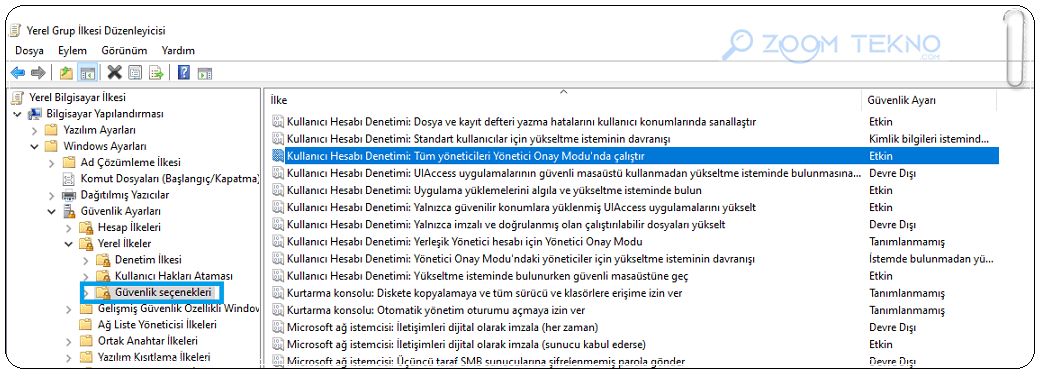Select 'Yalnızca imzalı ve doğrulanmış' policy
The width and height of the screenshot is (1040, 374).
(x=506, y=224)
